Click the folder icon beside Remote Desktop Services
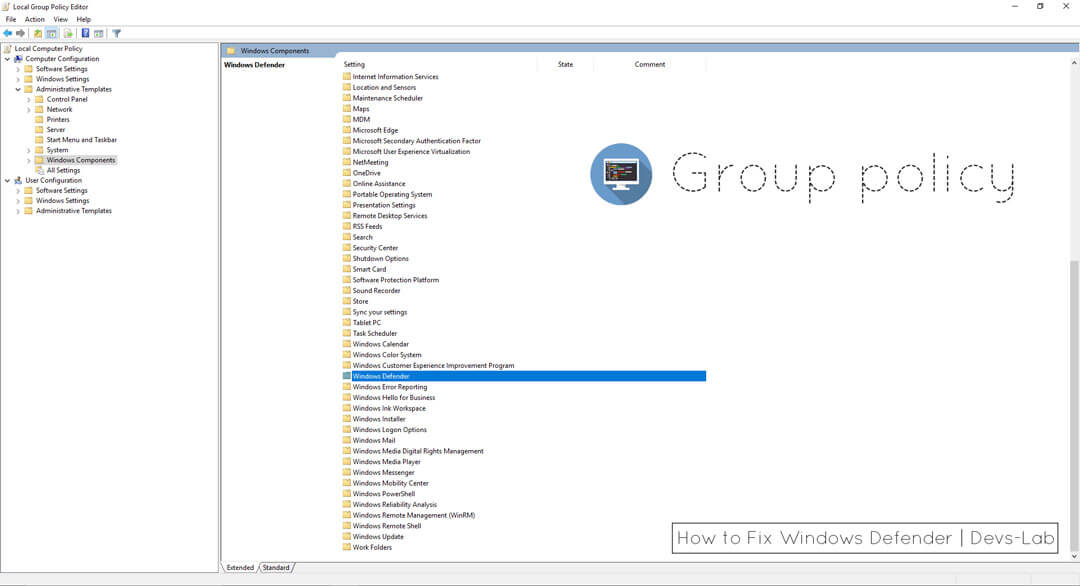Viewport: 1080px width, 586px height. [x=346, y=216]
